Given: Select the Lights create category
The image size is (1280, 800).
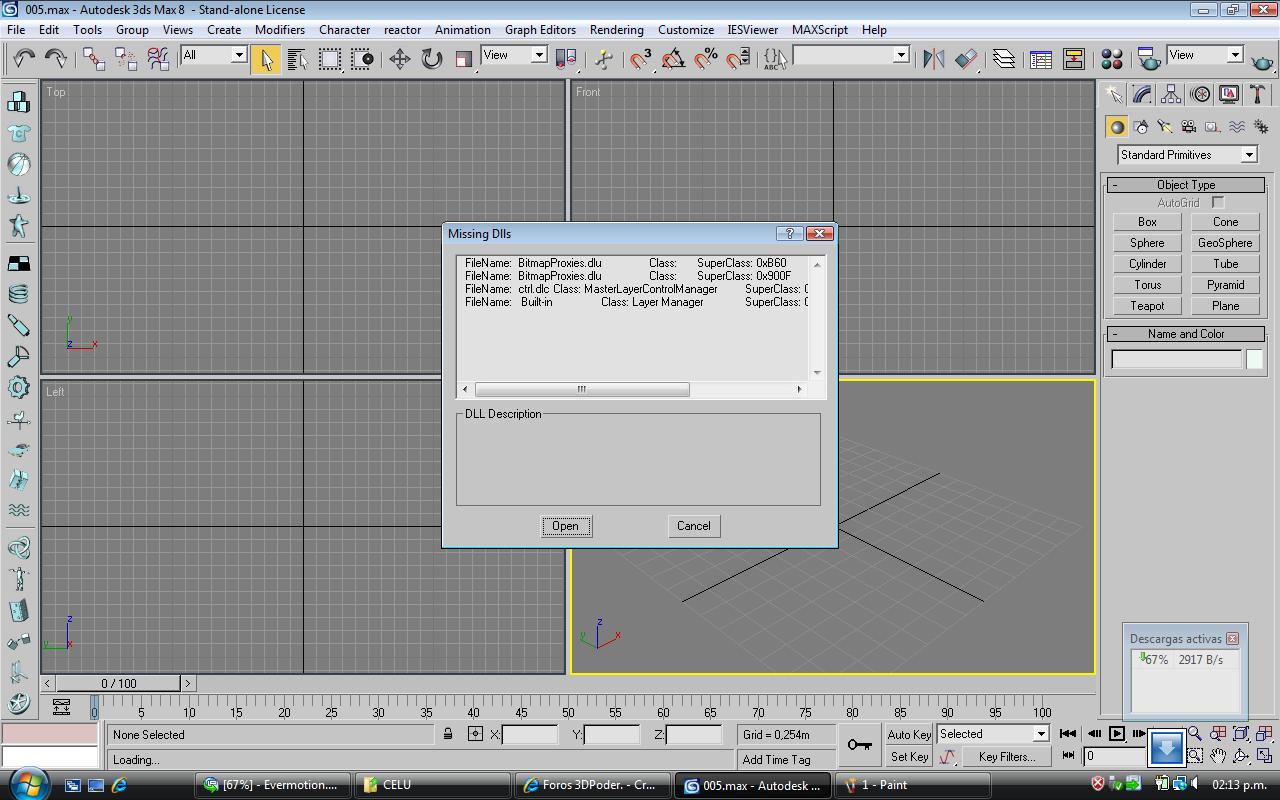Looking at the screenshot, I should pyautogui.click(x=1165, y=127).
